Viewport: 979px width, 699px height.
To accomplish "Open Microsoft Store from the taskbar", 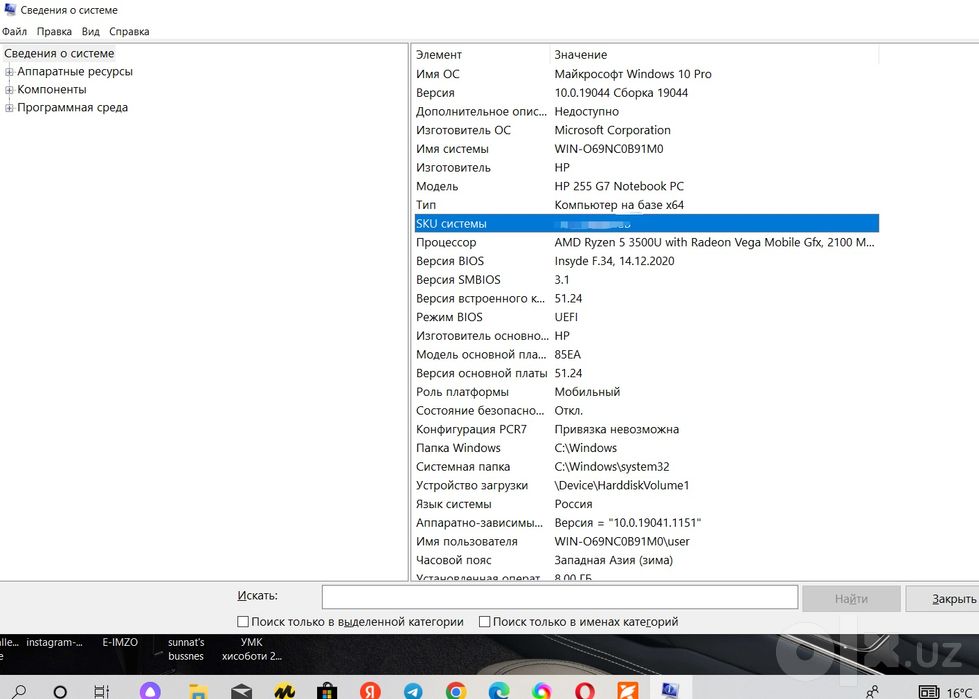I will pos(327,692).
